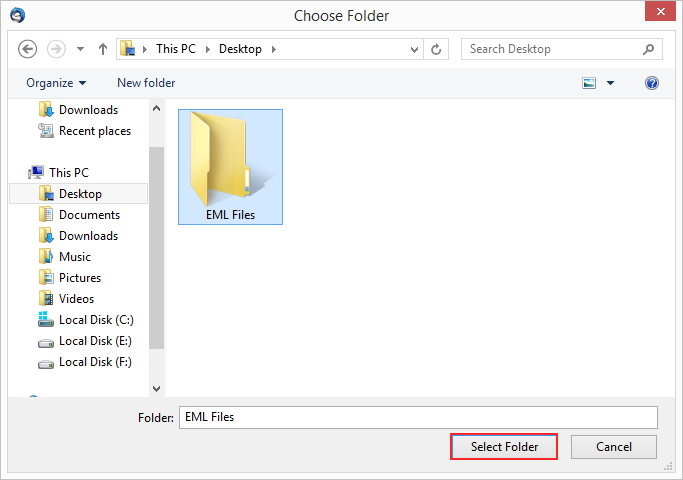Click the Forward navigation arrow
Image resolution: width=683 pixels, height=480 pixels.
tap(56, 49)
